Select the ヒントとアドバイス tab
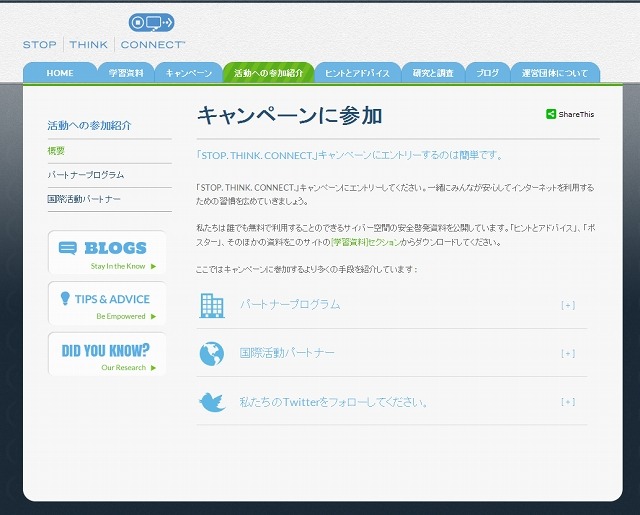This screenshot has width=640, height=515. coord(358,73)
